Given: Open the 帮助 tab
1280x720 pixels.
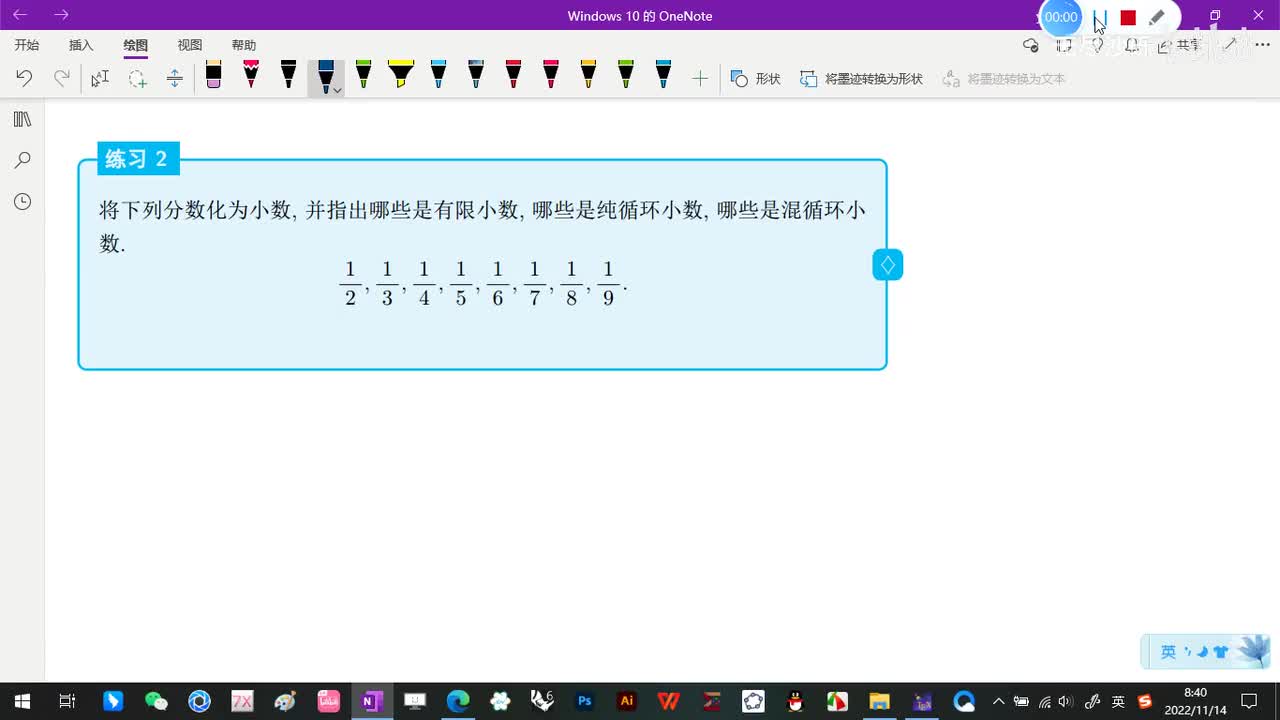Looking at the screenshot, I should [x=244, y=45].
